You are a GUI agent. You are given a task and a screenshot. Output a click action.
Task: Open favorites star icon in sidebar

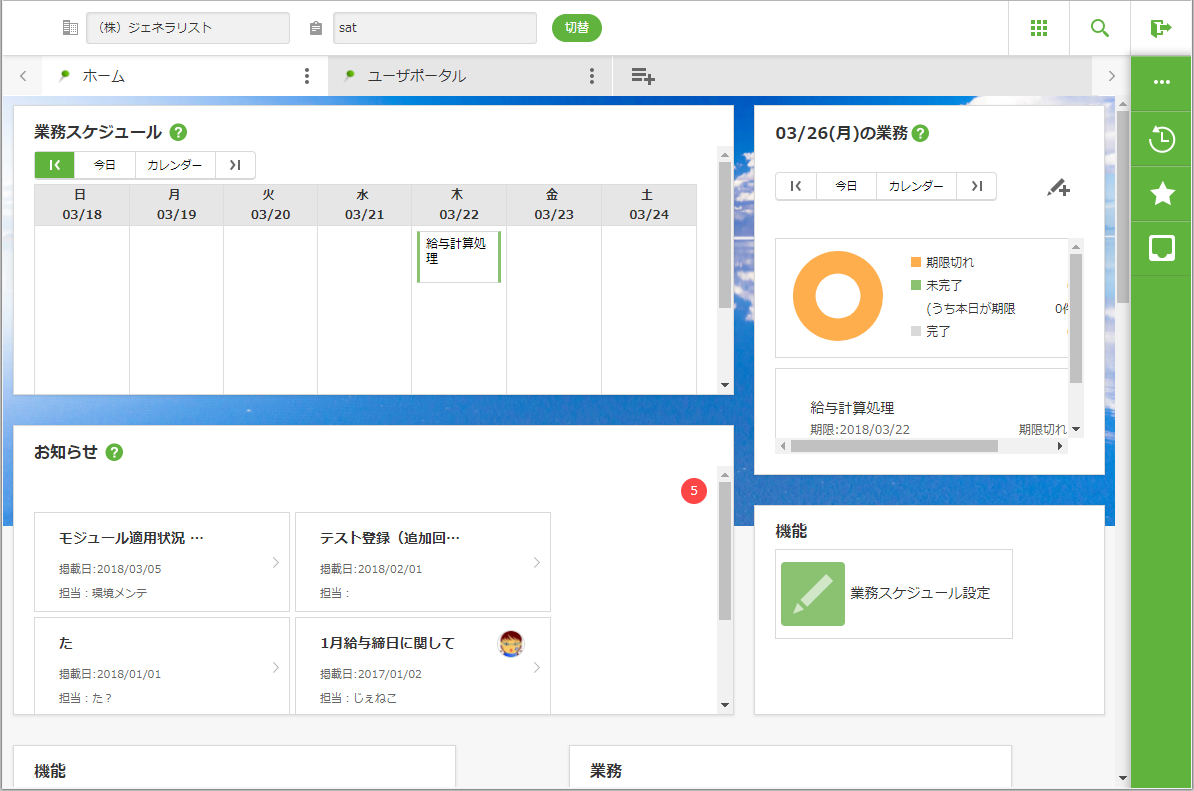(1161, 194)
